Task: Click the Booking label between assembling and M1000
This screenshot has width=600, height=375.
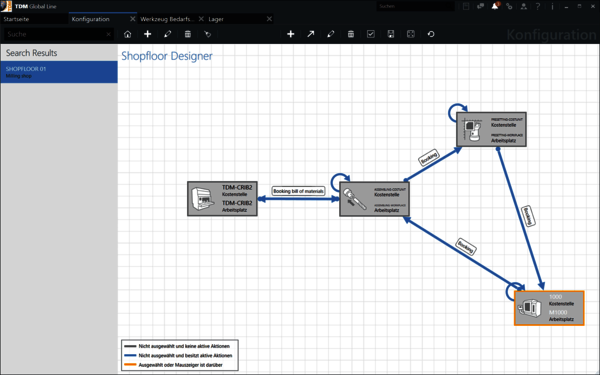Action: tap(466, 247)
